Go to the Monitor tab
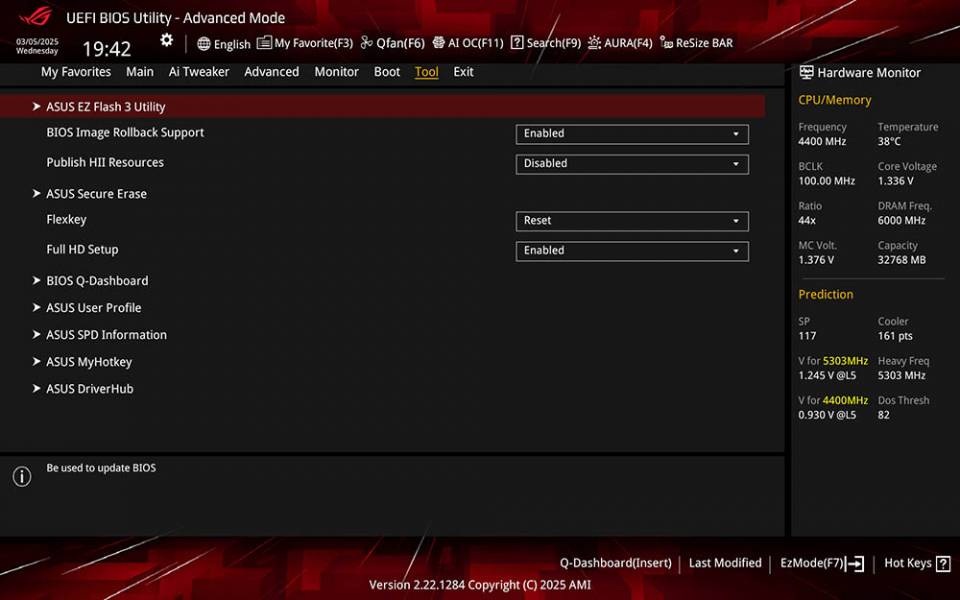This screenshot has height=600, width=960. pyautogui.click(x=337, y=72)
